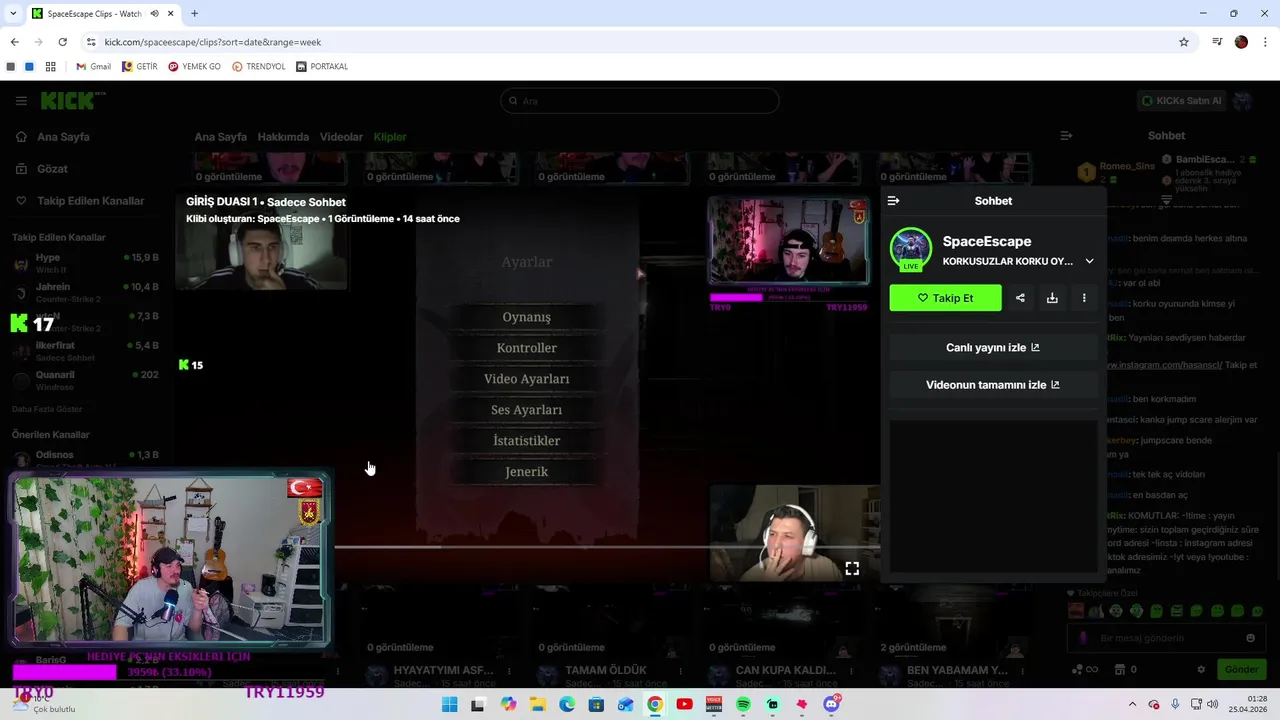Screen dimensions: 1280x720
Task: Open Discord from the taskbar
Action: pyautogui.click(x=831, y=705)
